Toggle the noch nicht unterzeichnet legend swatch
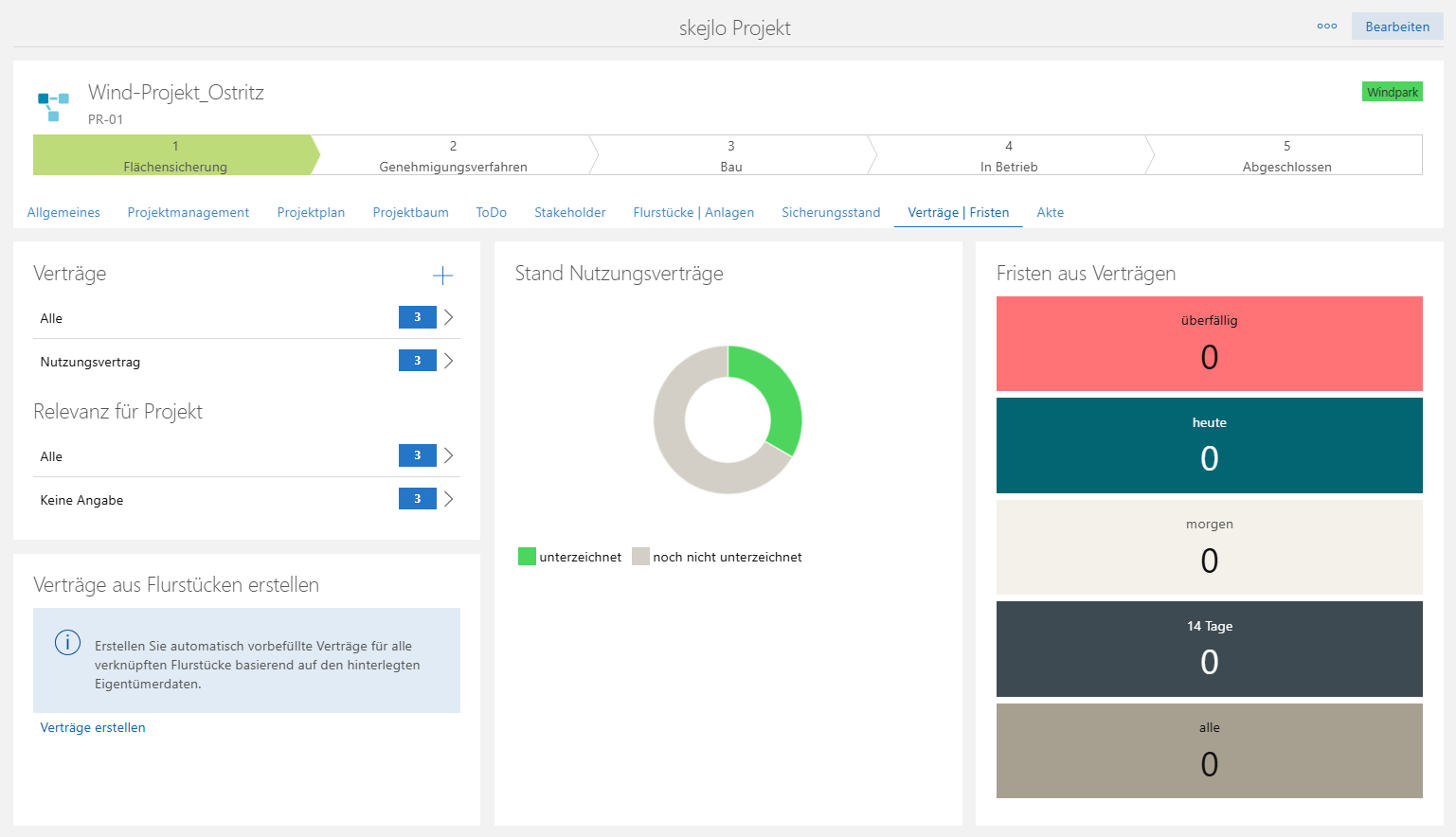The image size is (1456, 837). click(640, 557)
